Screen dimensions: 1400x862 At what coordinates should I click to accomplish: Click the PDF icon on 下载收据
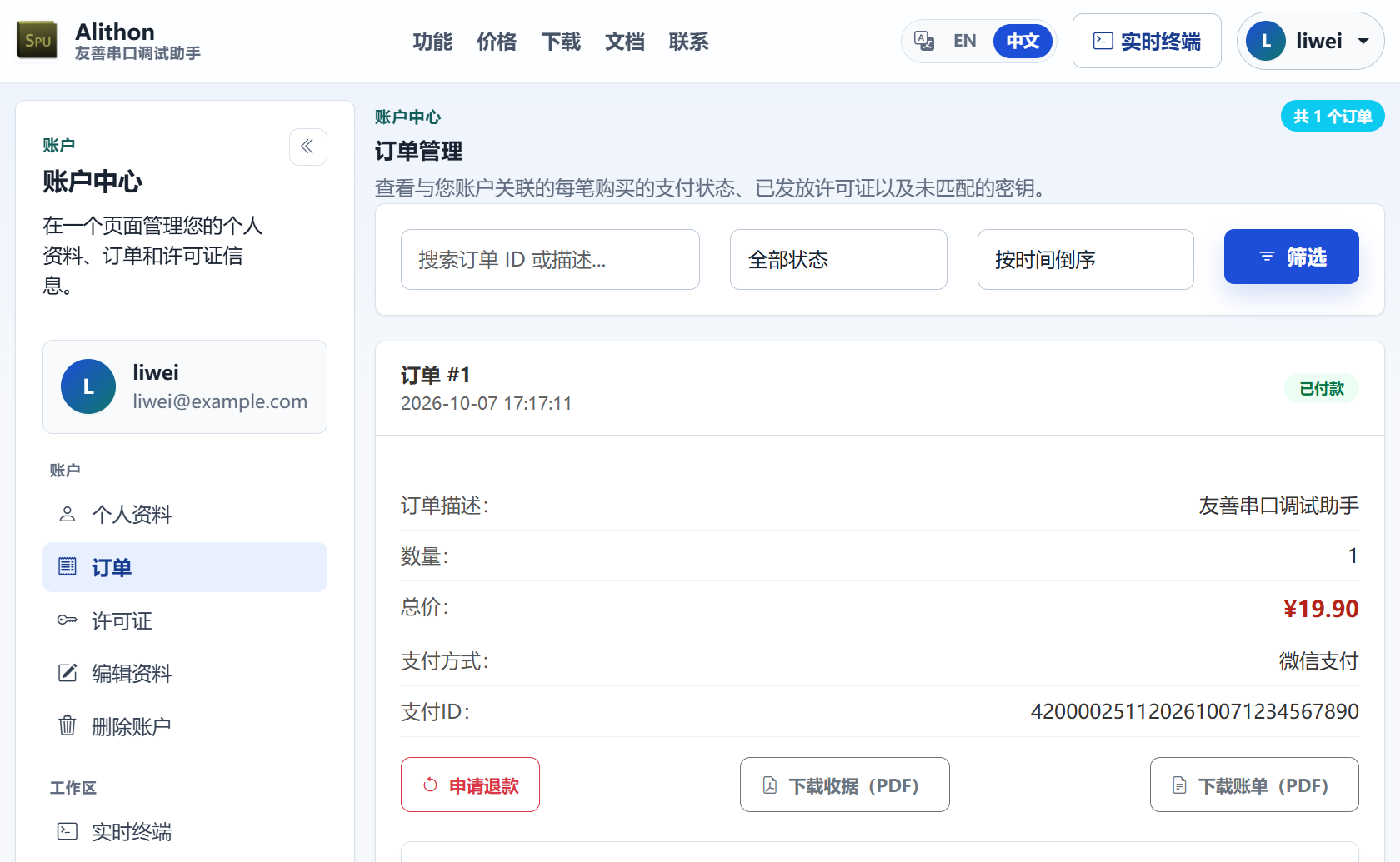coord(770,785)
